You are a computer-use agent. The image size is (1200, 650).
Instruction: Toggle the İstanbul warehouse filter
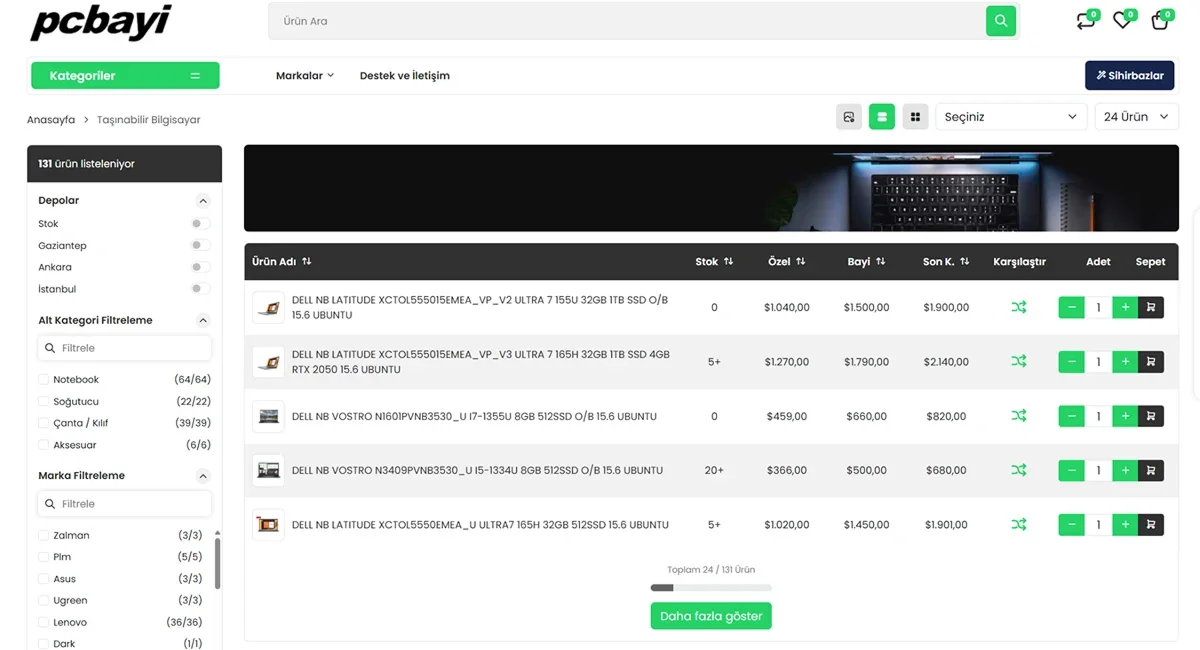coord(200,289)
